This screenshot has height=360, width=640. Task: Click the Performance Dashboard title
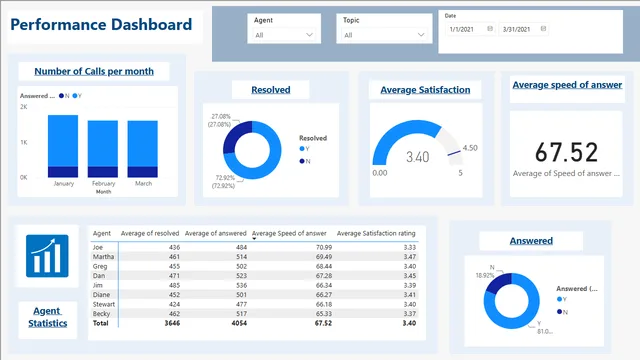101,24
